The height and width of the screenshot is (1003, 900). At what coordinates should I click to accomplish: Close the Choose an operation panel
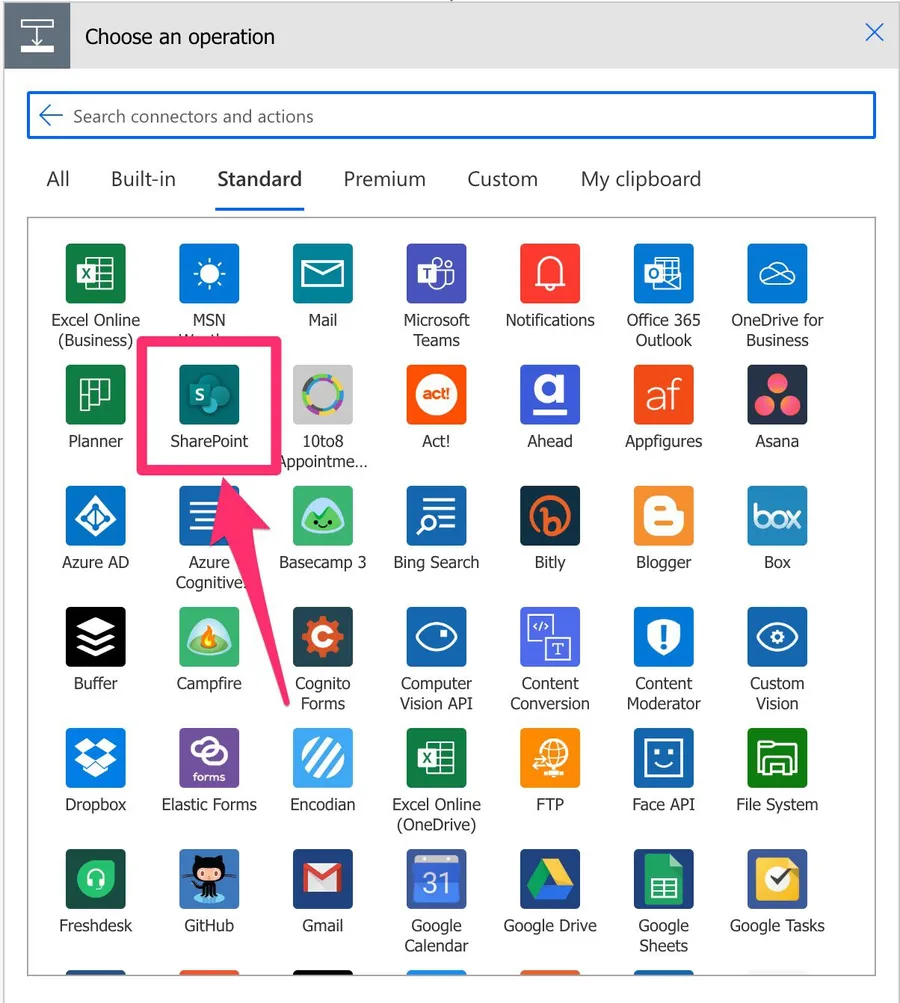[874, 33]
